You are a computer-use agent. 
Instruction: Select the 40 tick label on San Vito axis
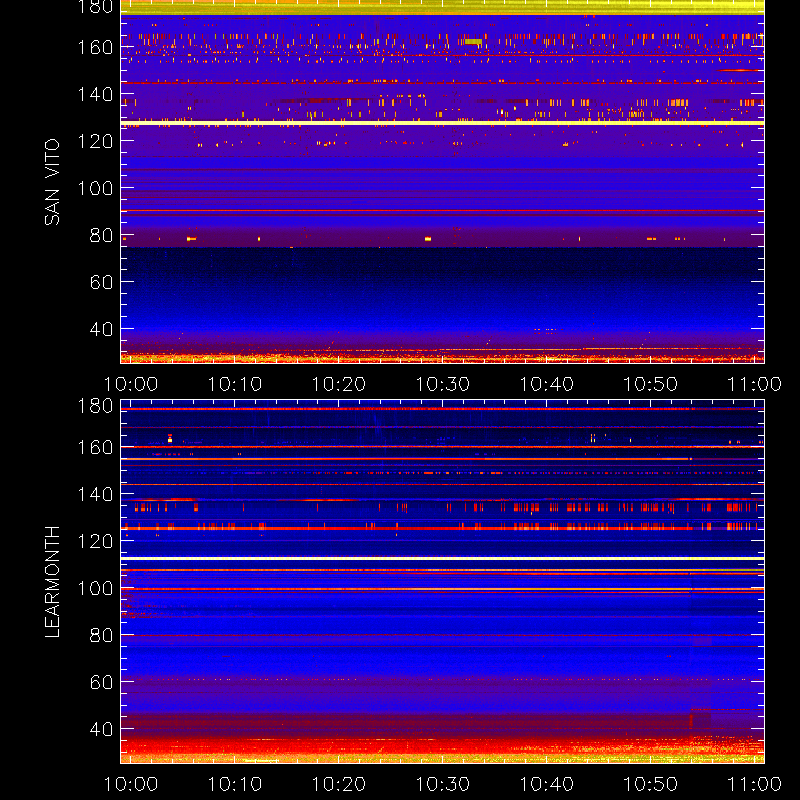pos(102,329)
